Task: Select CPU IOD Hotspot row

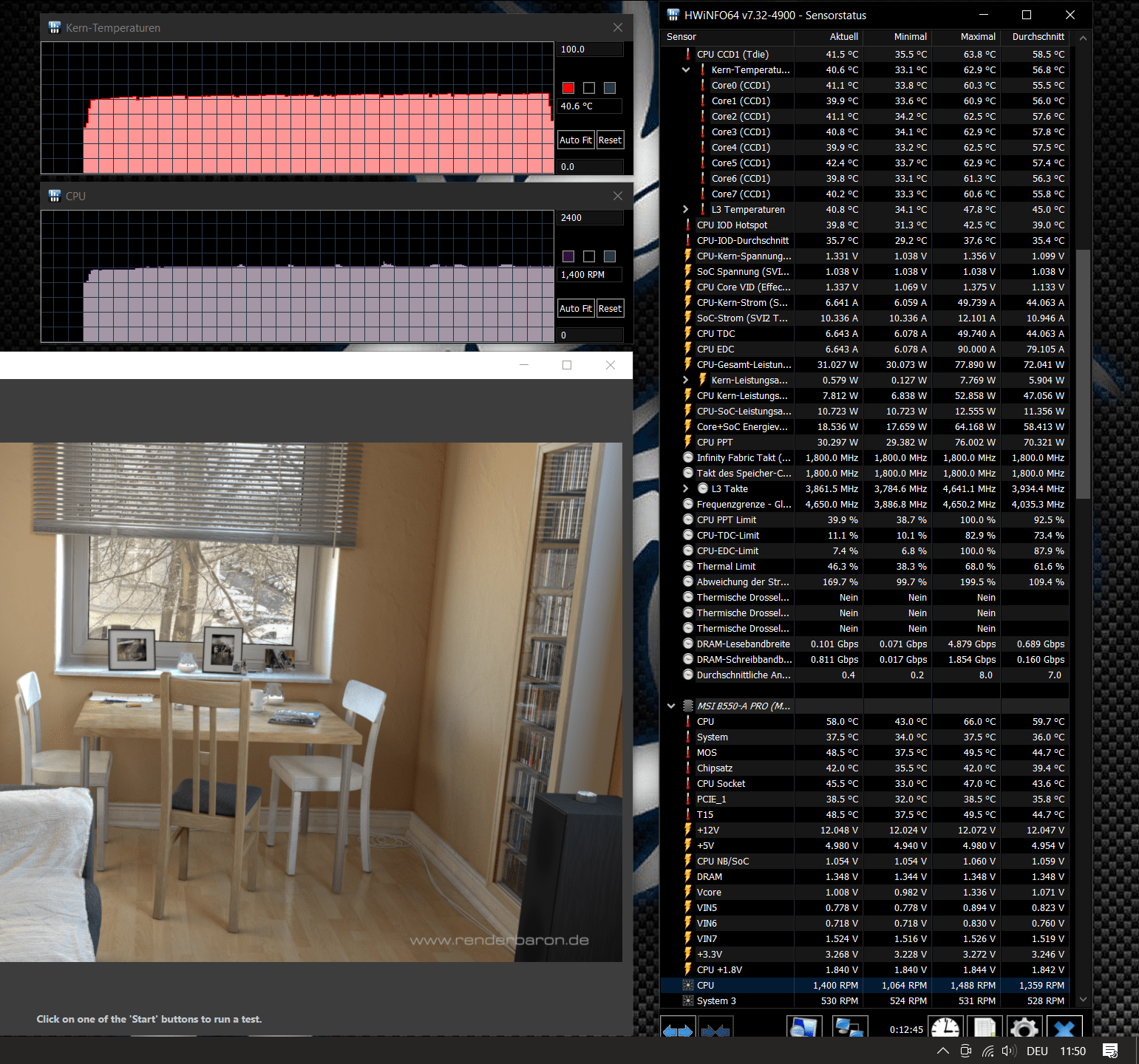Action: tap(865, 225)
